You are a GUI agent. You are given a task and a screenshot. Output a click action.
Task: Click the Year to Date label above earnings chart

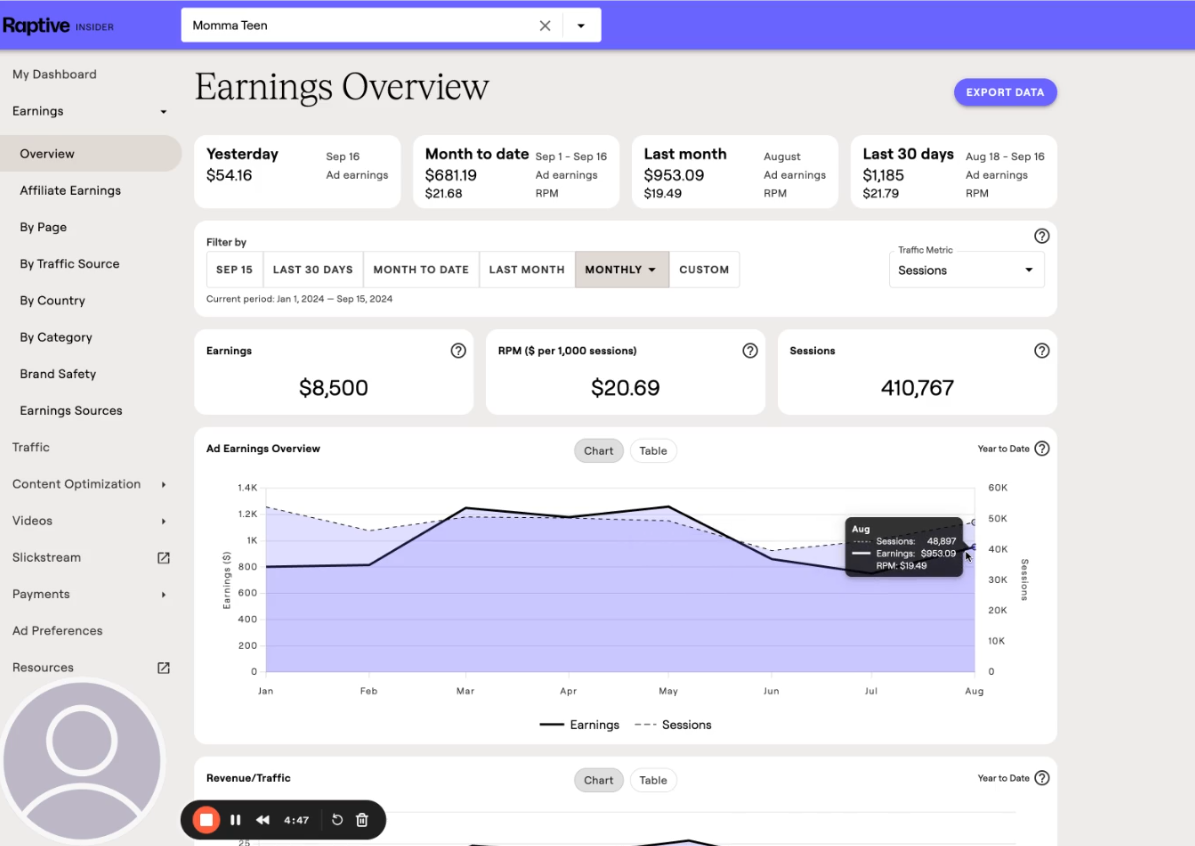(1003, 449)
